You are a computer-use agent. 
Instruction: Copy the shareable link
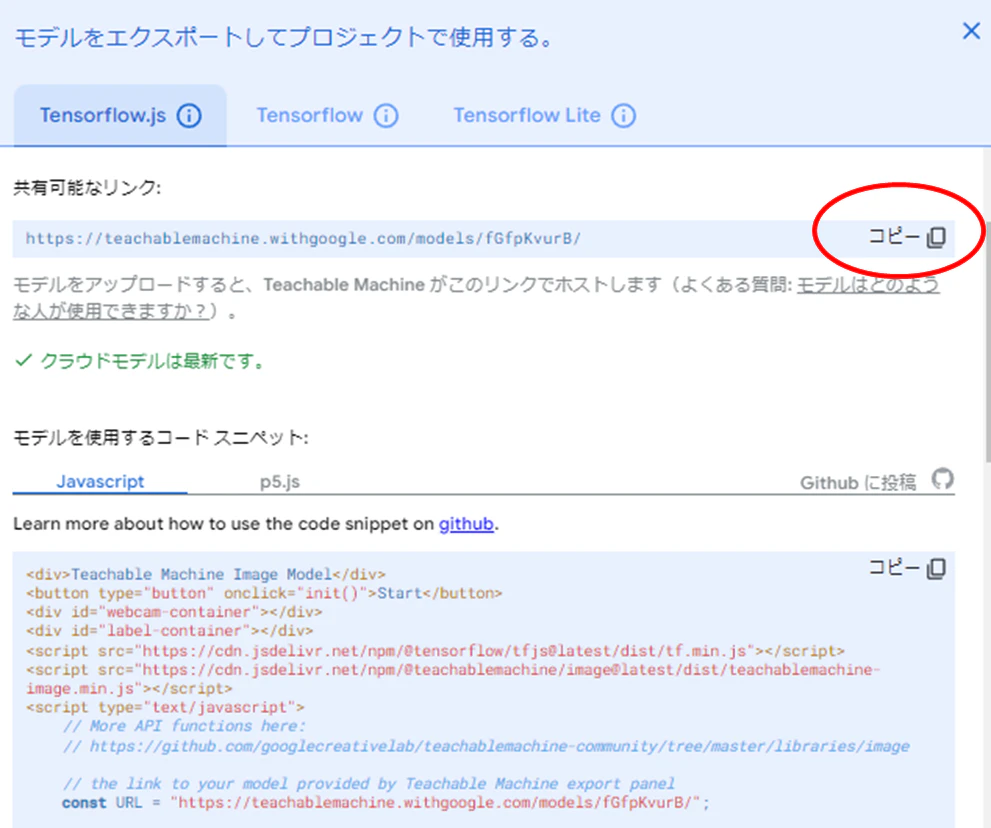click(907, 237)
